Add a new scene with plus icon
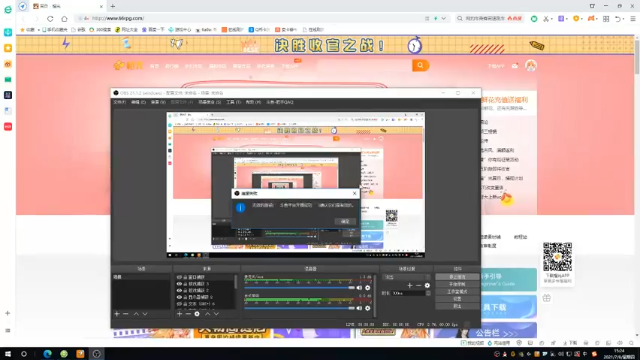This screenshot has height=360, width=640. click(x=117, y=314)
